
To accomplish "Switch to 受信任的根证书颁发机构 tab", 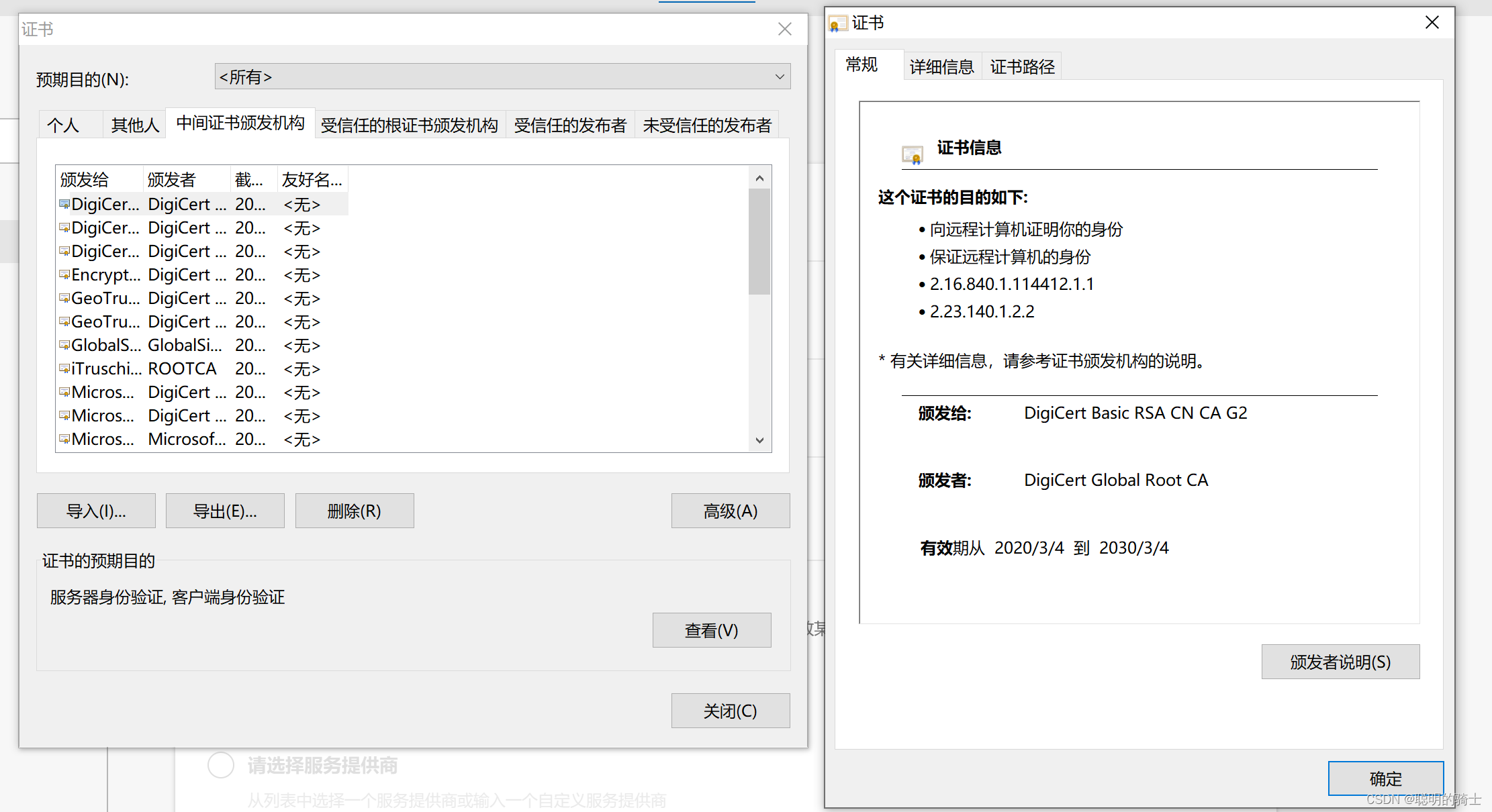I will (410, 125).
